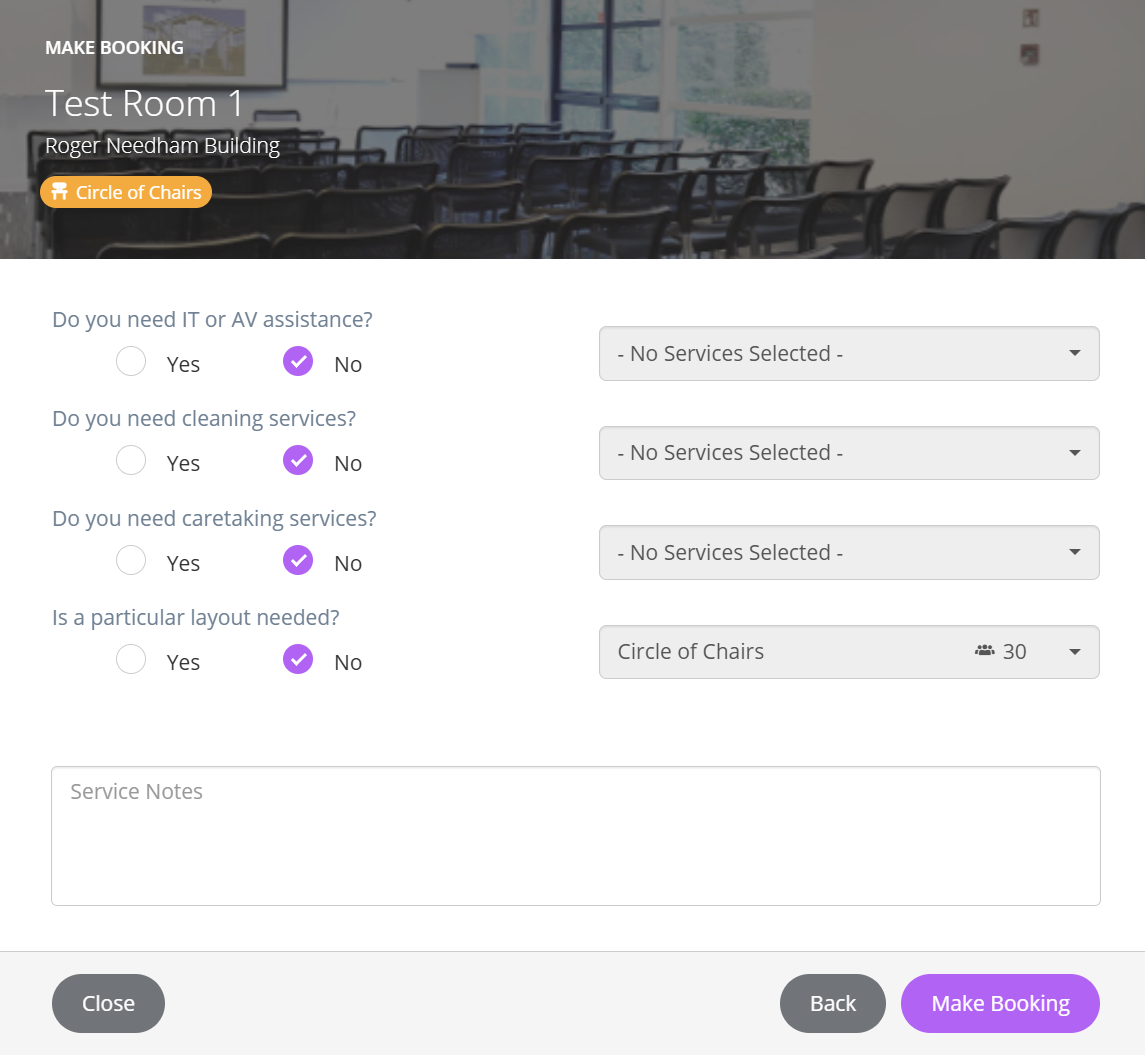Focus the Service Notes text area
Image resolution: width=1145 pixels, height=1055 pixels.
(575, 836)
